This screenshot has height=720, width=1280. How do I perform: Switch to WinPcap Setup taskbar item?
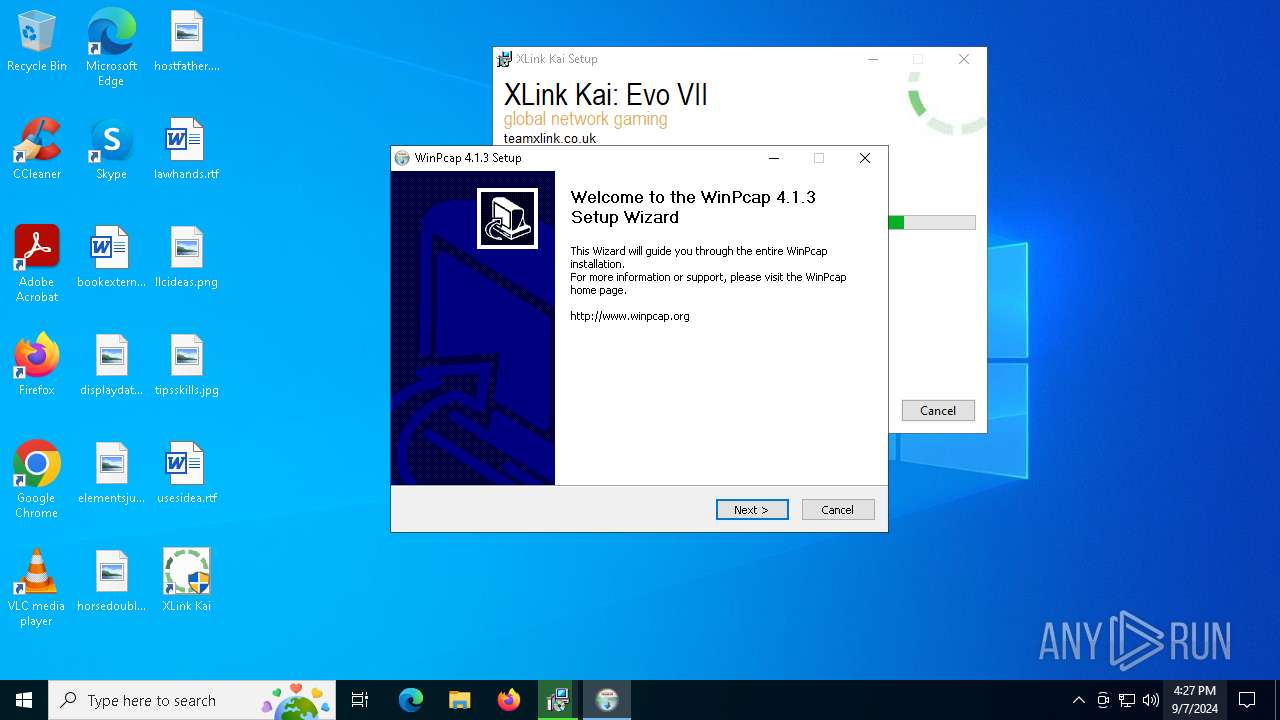click(x=606, y=700)
